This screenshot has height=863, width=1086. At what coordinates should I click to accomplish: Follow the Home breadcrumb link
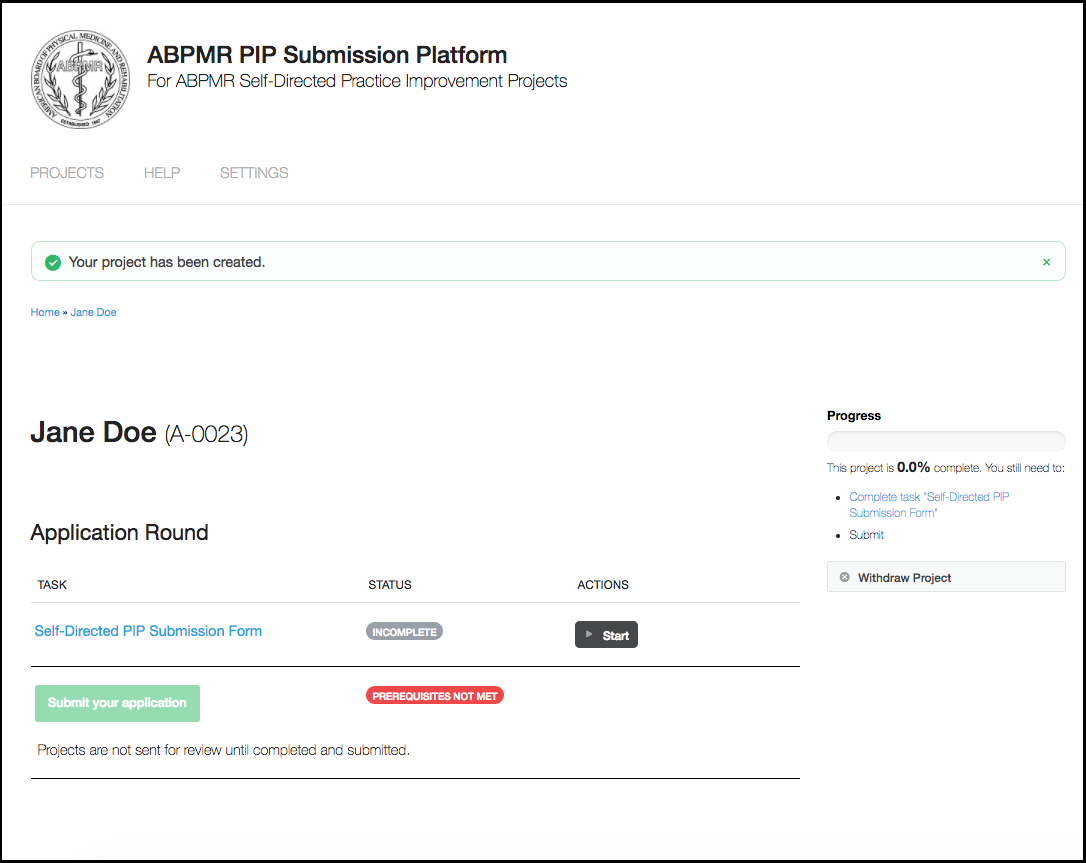pos(45,312)
